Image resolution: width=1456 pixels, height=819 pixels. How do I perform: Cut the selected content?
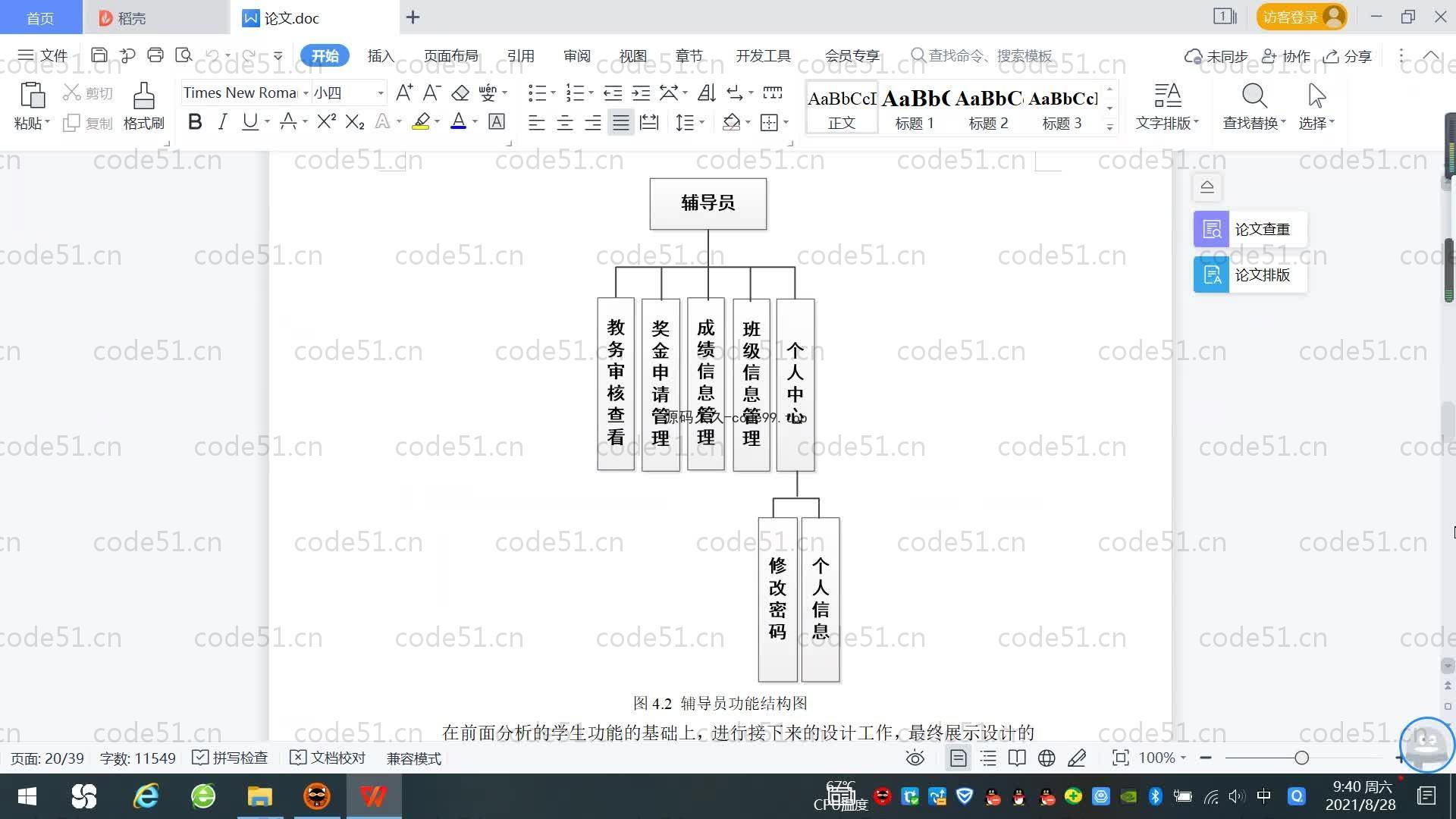88,93
